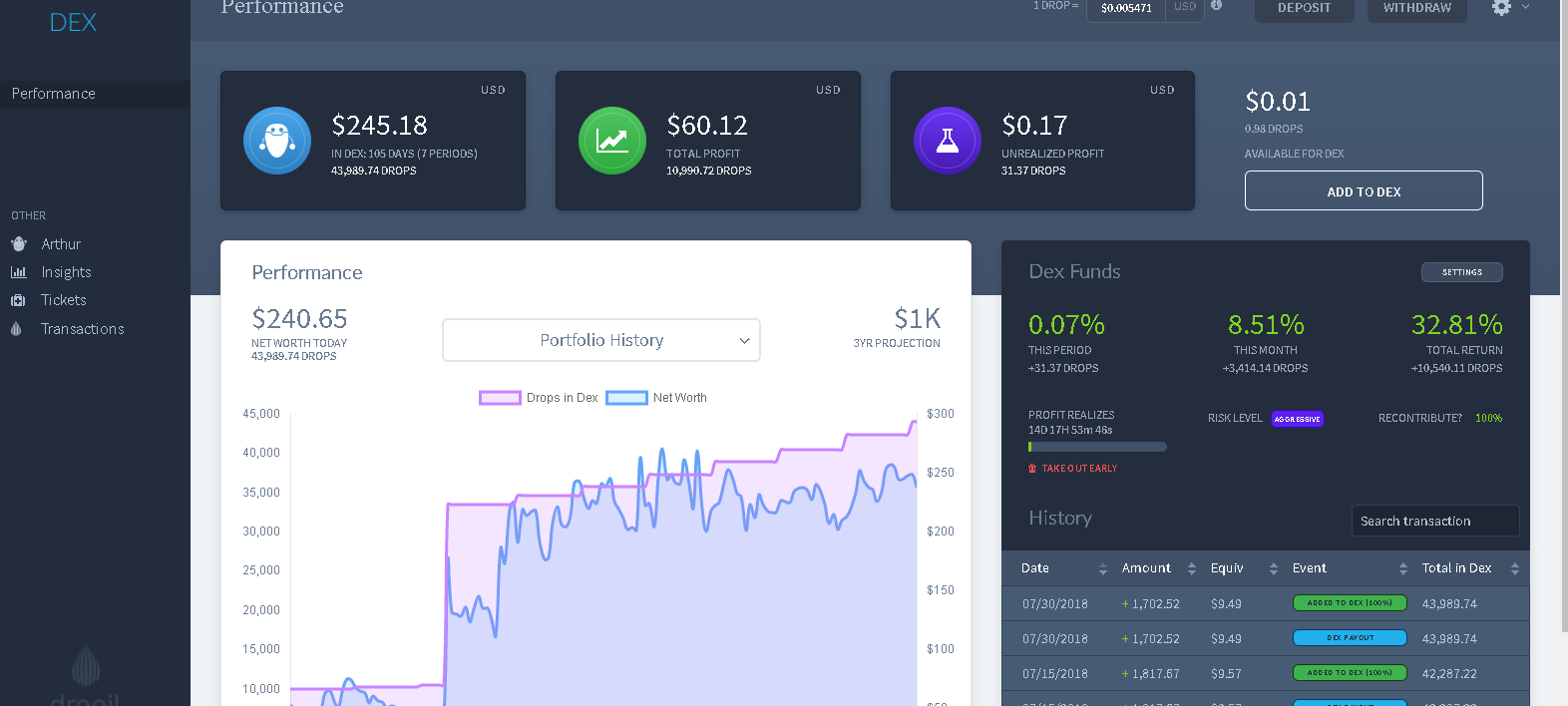
Task: Toggle Drops in Dex chart legend
Action: [539, 398]
